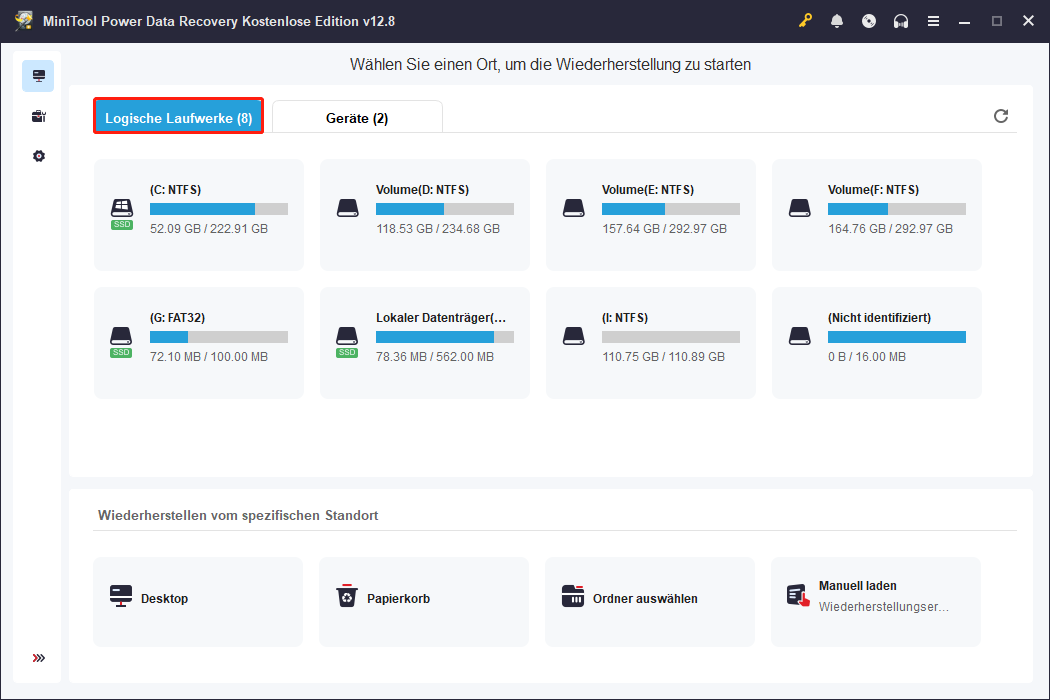The height and width of the screenshot is (700, 1050).
Task: Click the key icon to register license
Action: [x=805, y=20]
